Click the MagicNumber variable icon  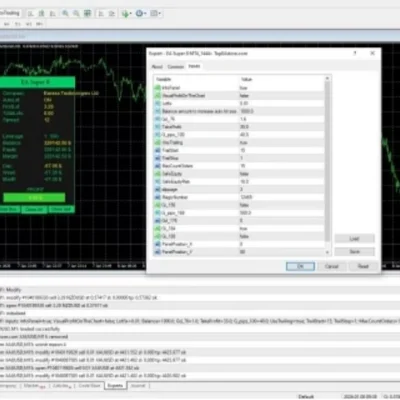[158, 197]
